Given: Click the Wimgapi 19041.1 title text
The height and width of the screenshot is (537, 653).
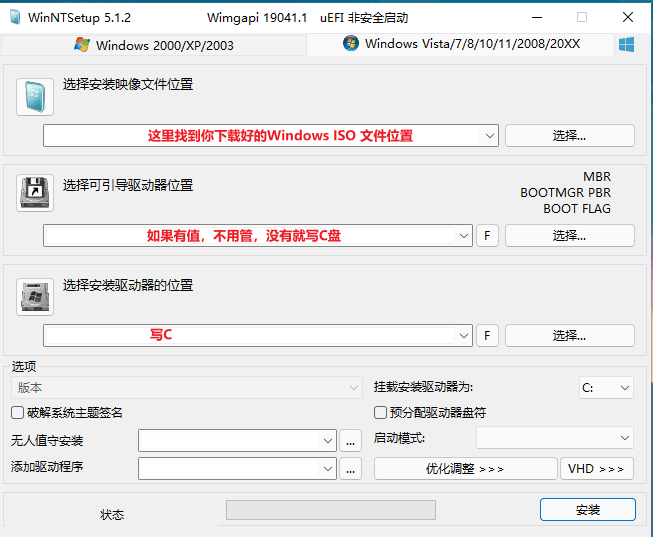Looking at the screenshot, I should 257,18.
